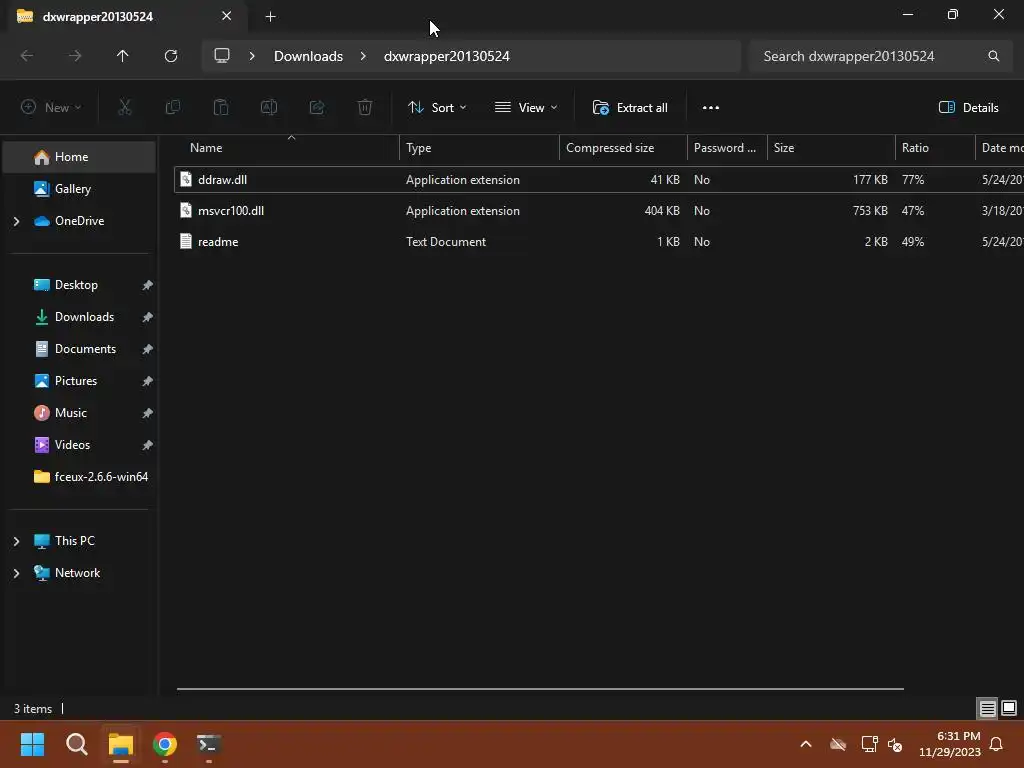Click the horizontal scrollbar in file list

pos(540,688)
